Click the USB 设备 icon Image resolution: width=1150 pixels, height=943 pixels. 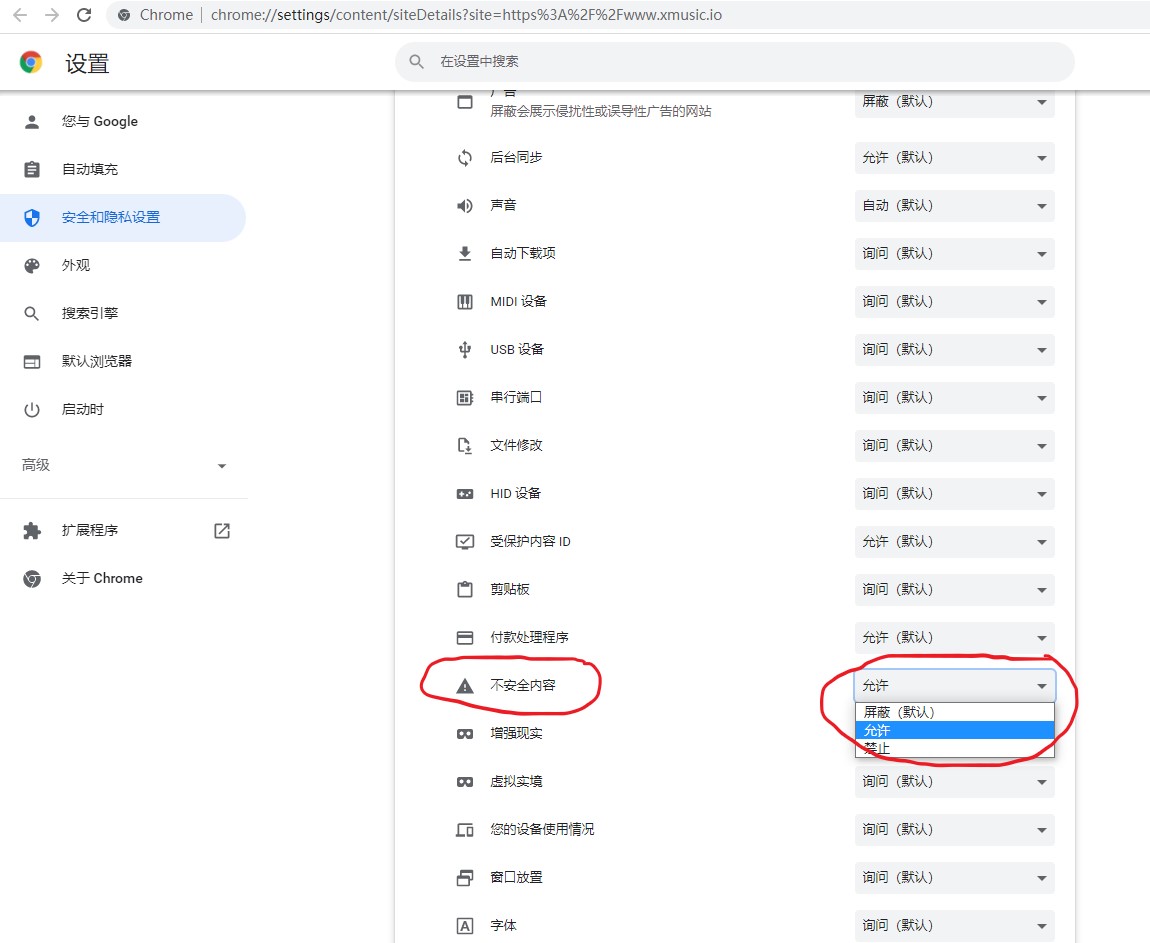click(x=464, y=350)
